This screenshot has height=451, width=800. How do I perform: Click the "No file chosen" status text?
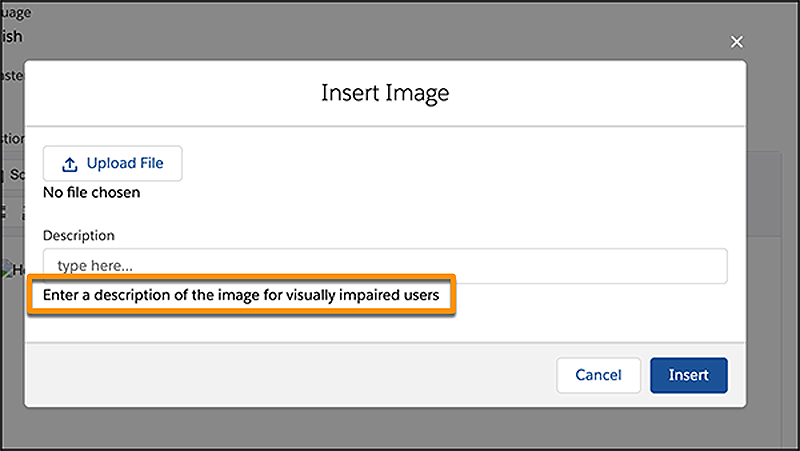[91, 192]
